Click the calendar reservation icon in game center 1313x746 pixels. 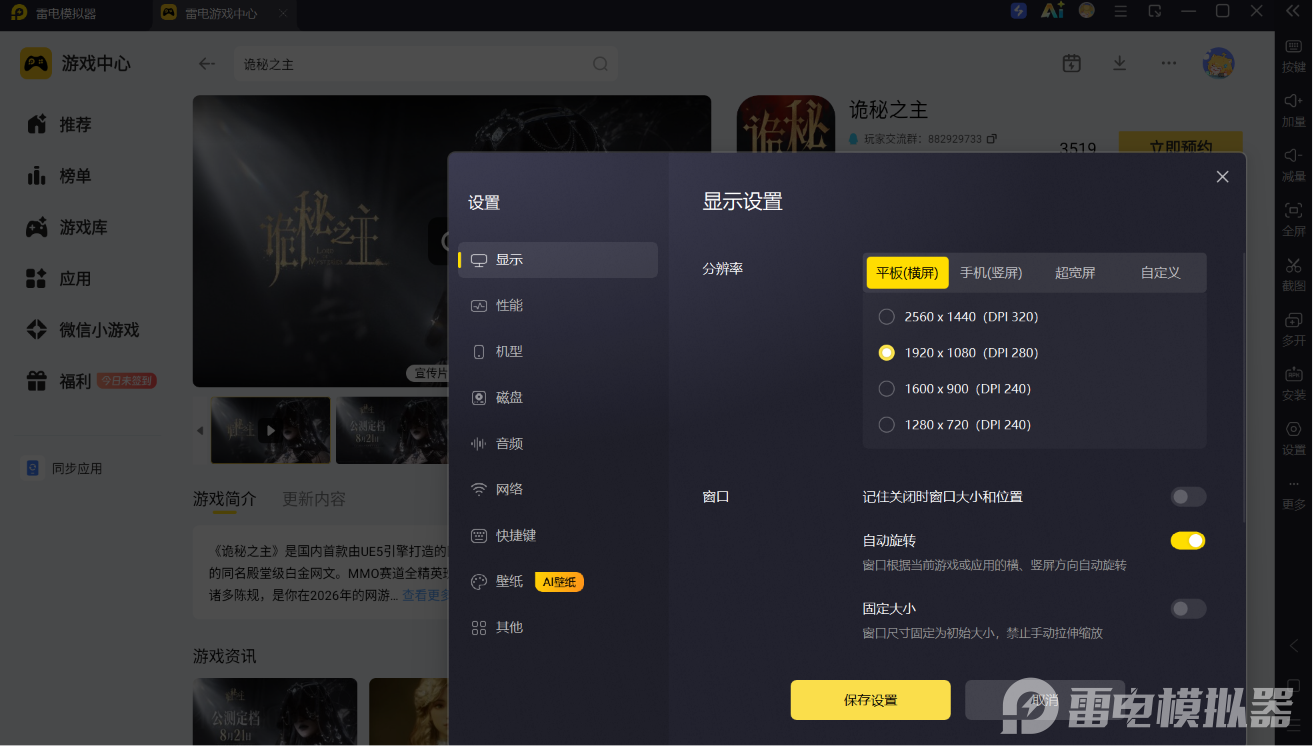1071,63
